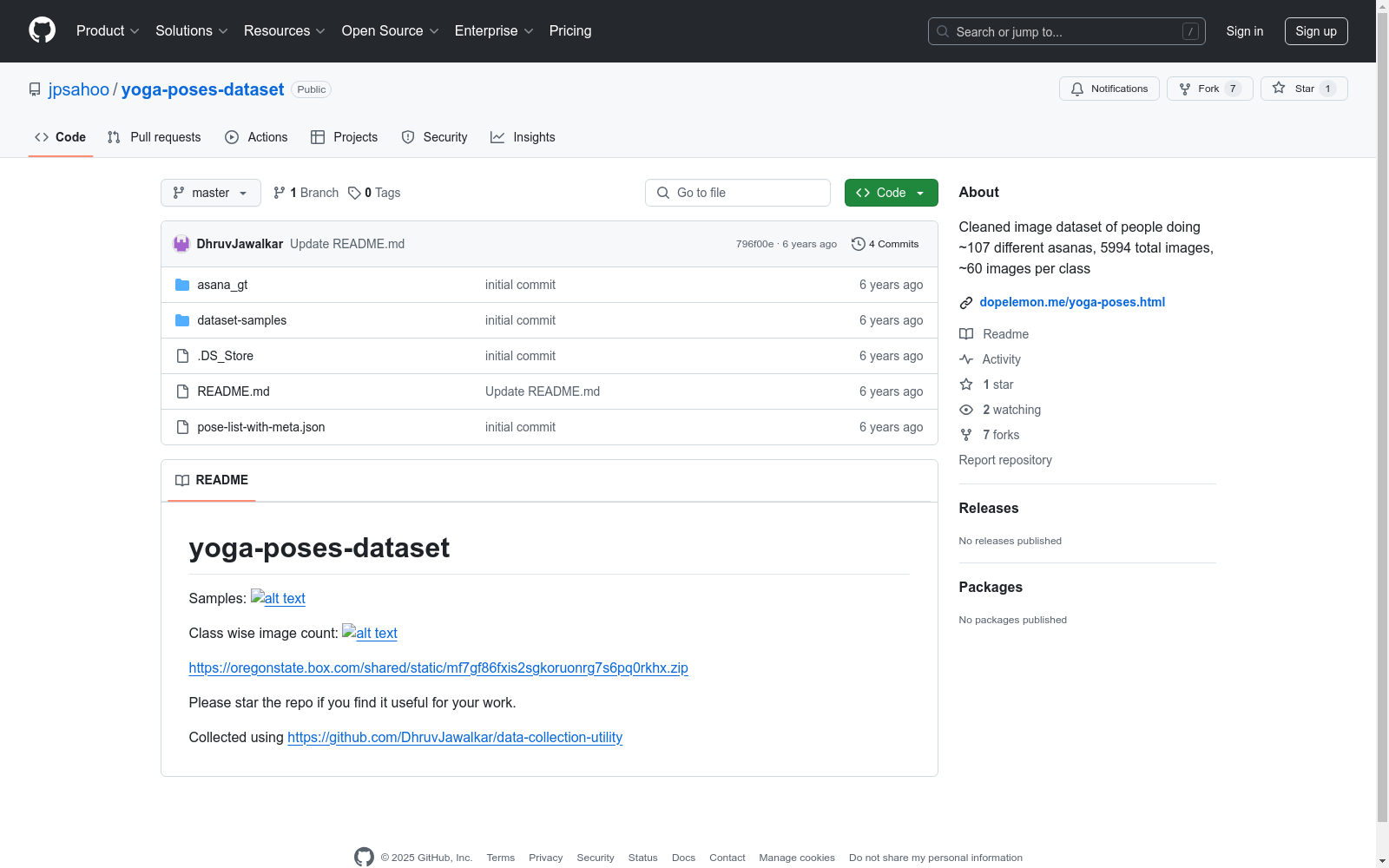The height and width of the screenshot is (868, 1389).
Task: Expand the green Code dropdown
Action: pyautogui.click(x=892, y=193)
